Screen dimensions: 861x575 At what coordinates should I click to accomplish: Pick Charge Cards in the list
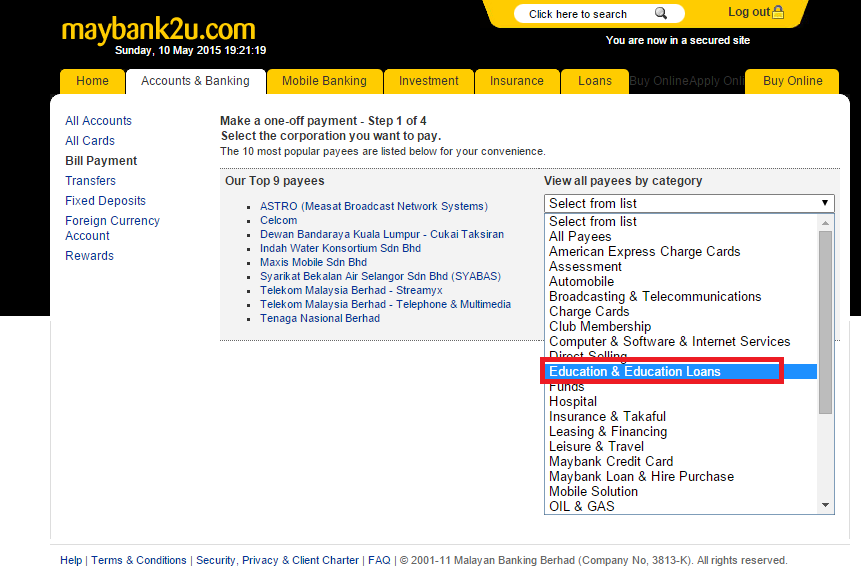[589, 311]
